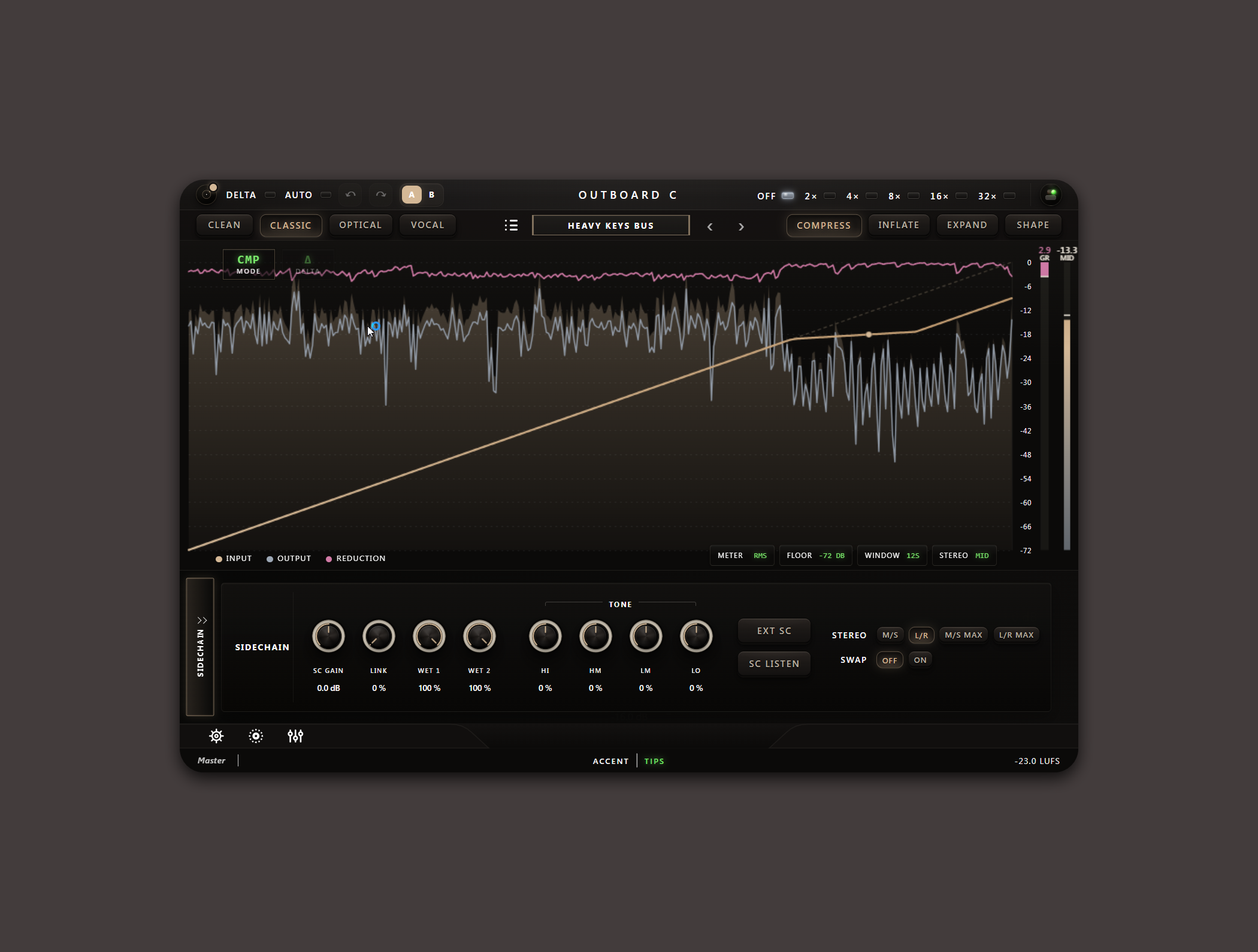The width and height of the screenshot is (1258, 952).
Task: Select the VOCAL compressor style
Action: 427,225
